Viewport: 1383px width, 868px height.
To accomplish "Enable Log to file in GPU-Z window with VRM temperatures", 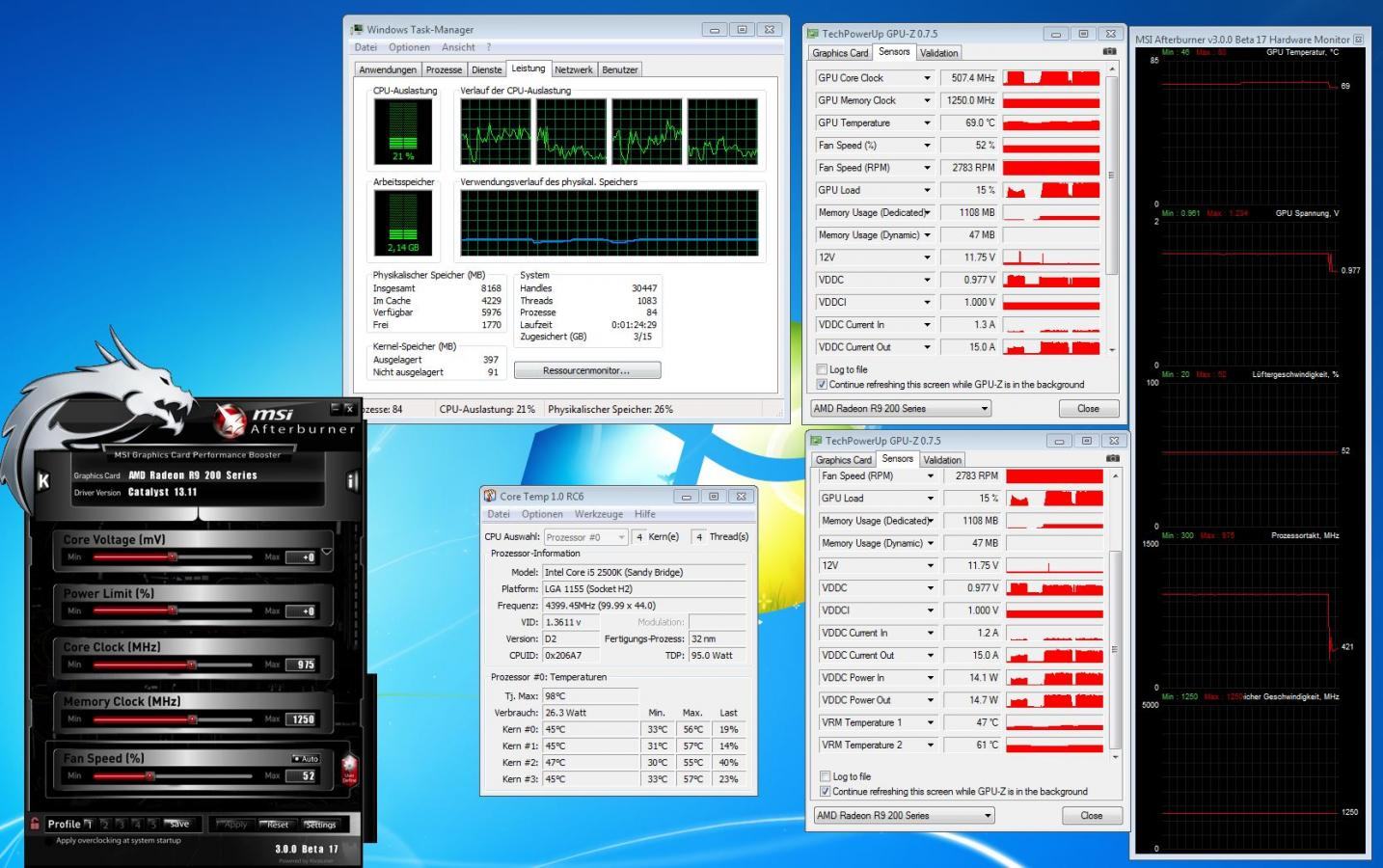I will pyautogui.click(x=825, y=776).
